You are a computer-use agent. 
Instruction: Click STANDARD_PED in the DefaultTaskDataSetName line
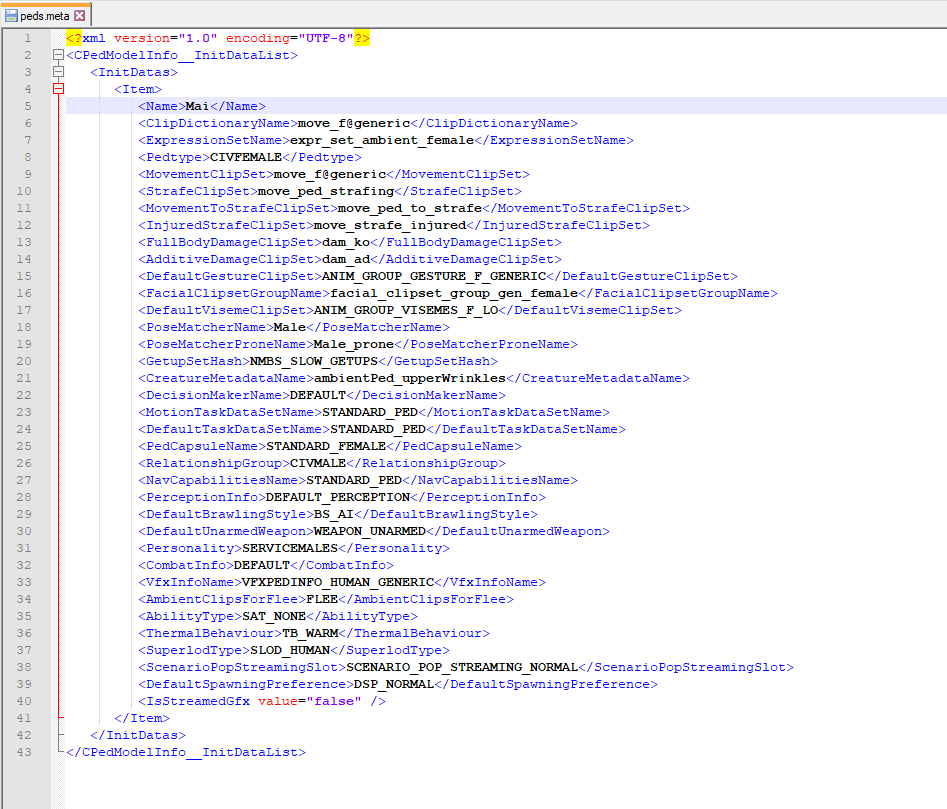point(378,429)
